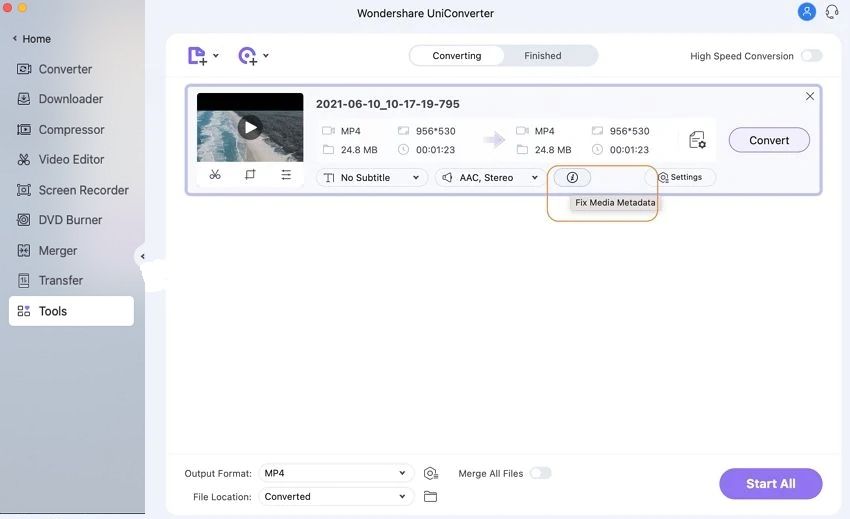Open the AAC, Stereo audio dropdown
850x519 pixels.
click(490, 178)
